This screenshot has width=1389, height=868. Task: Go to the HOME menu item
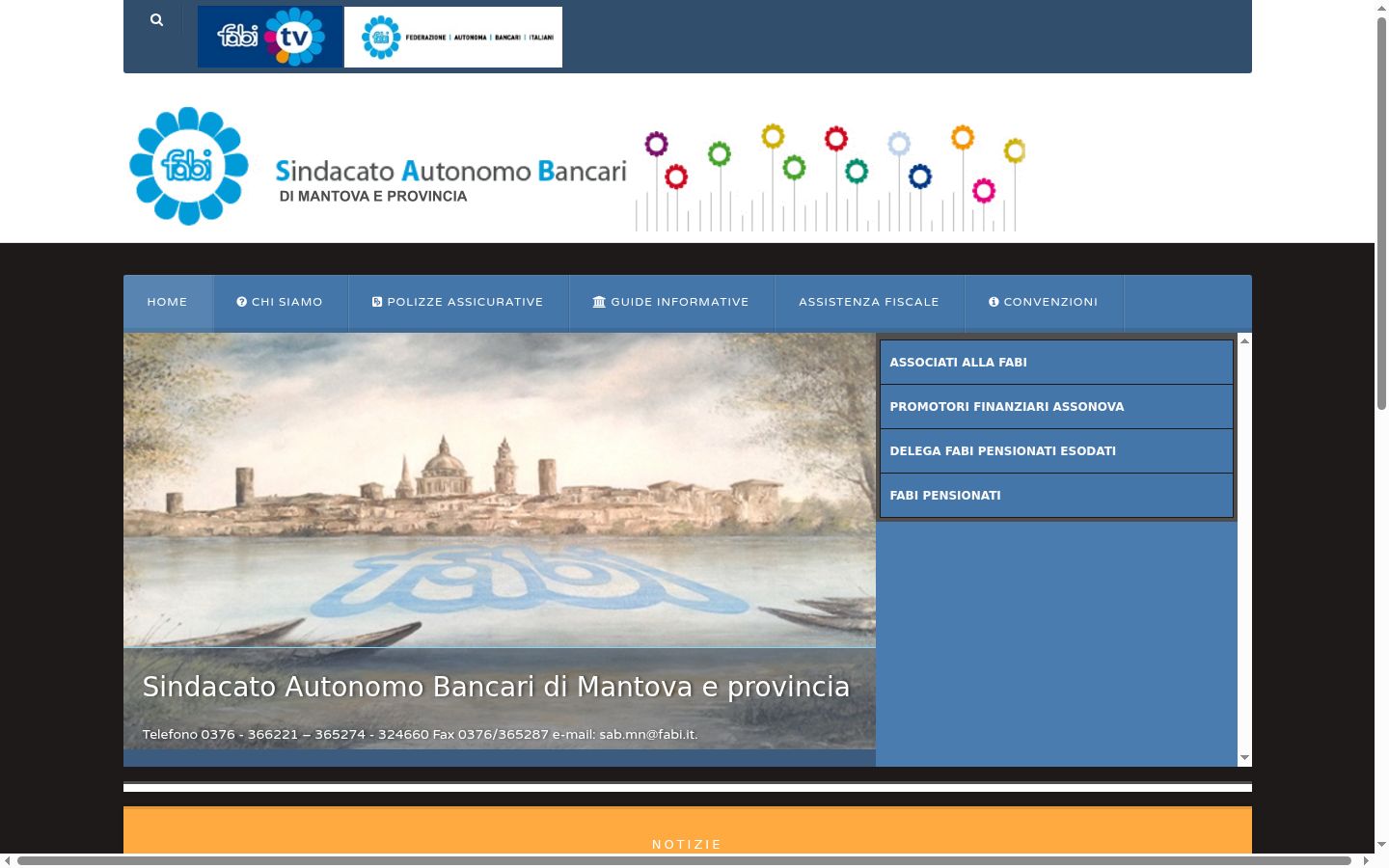tap(167, 302)
